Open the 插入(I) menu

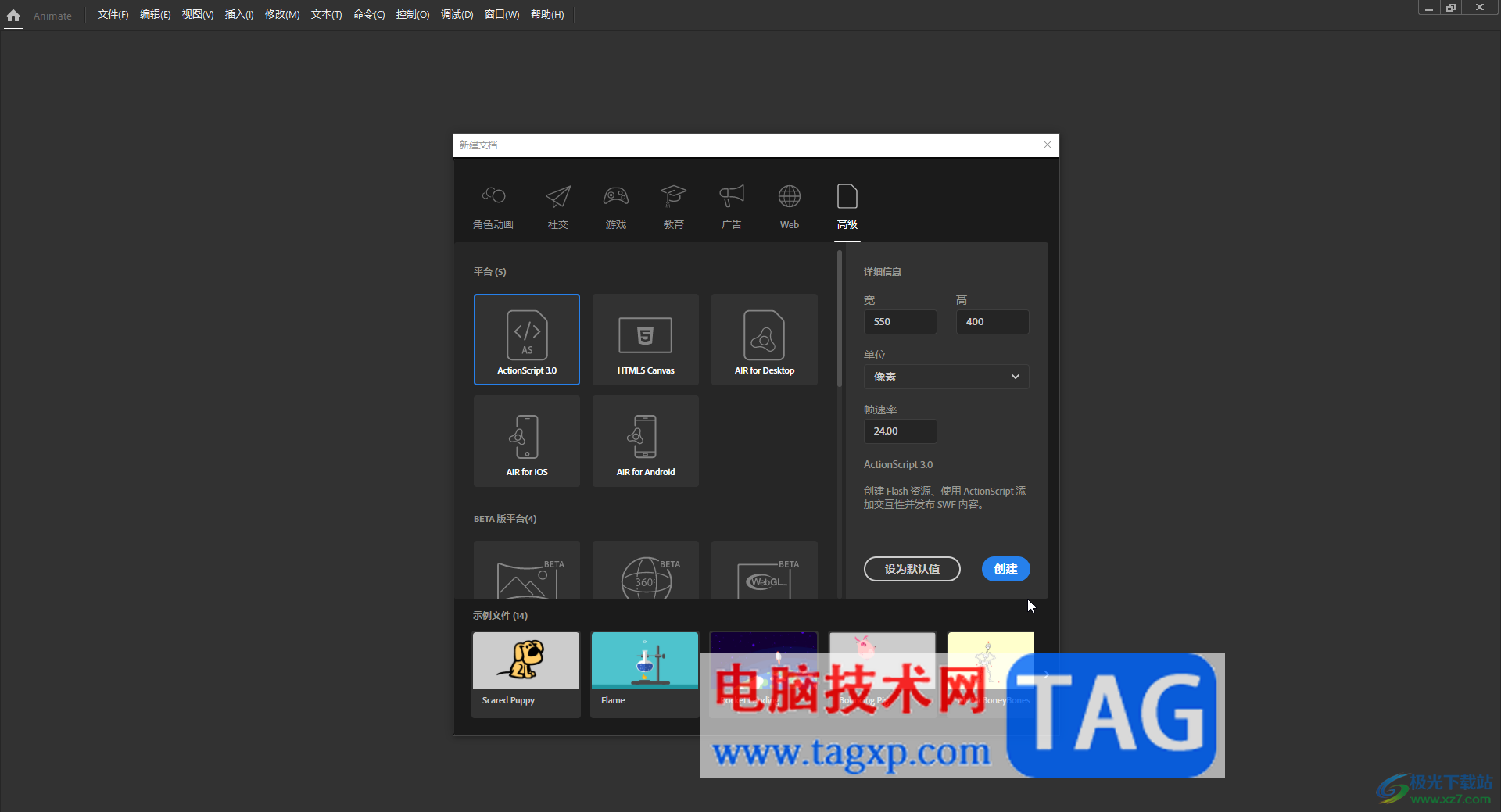pyautogui.click(x=239, y=15)
